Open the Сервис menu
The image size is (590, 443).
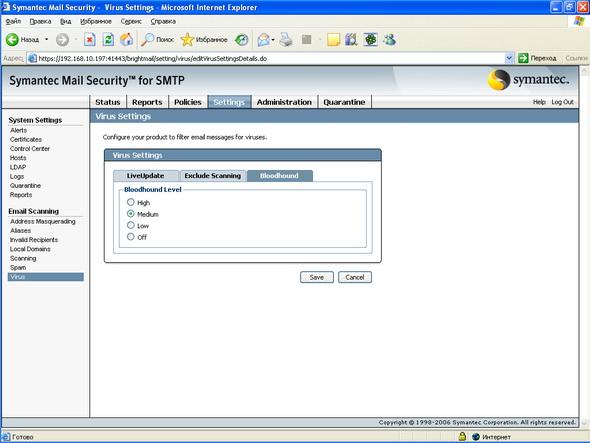(x=131, y=21)
